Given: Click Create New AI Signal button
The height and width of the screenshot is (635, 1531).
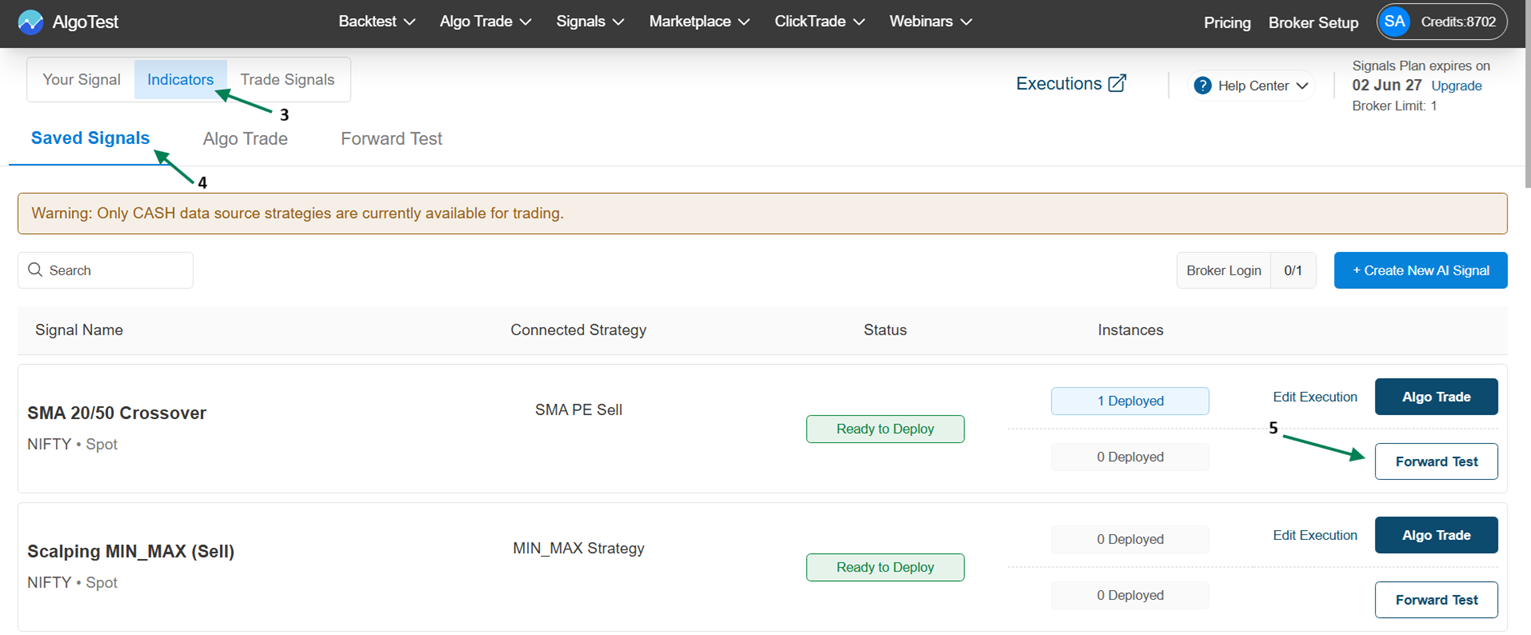Looking at the screenshot, I should 1420,270.
